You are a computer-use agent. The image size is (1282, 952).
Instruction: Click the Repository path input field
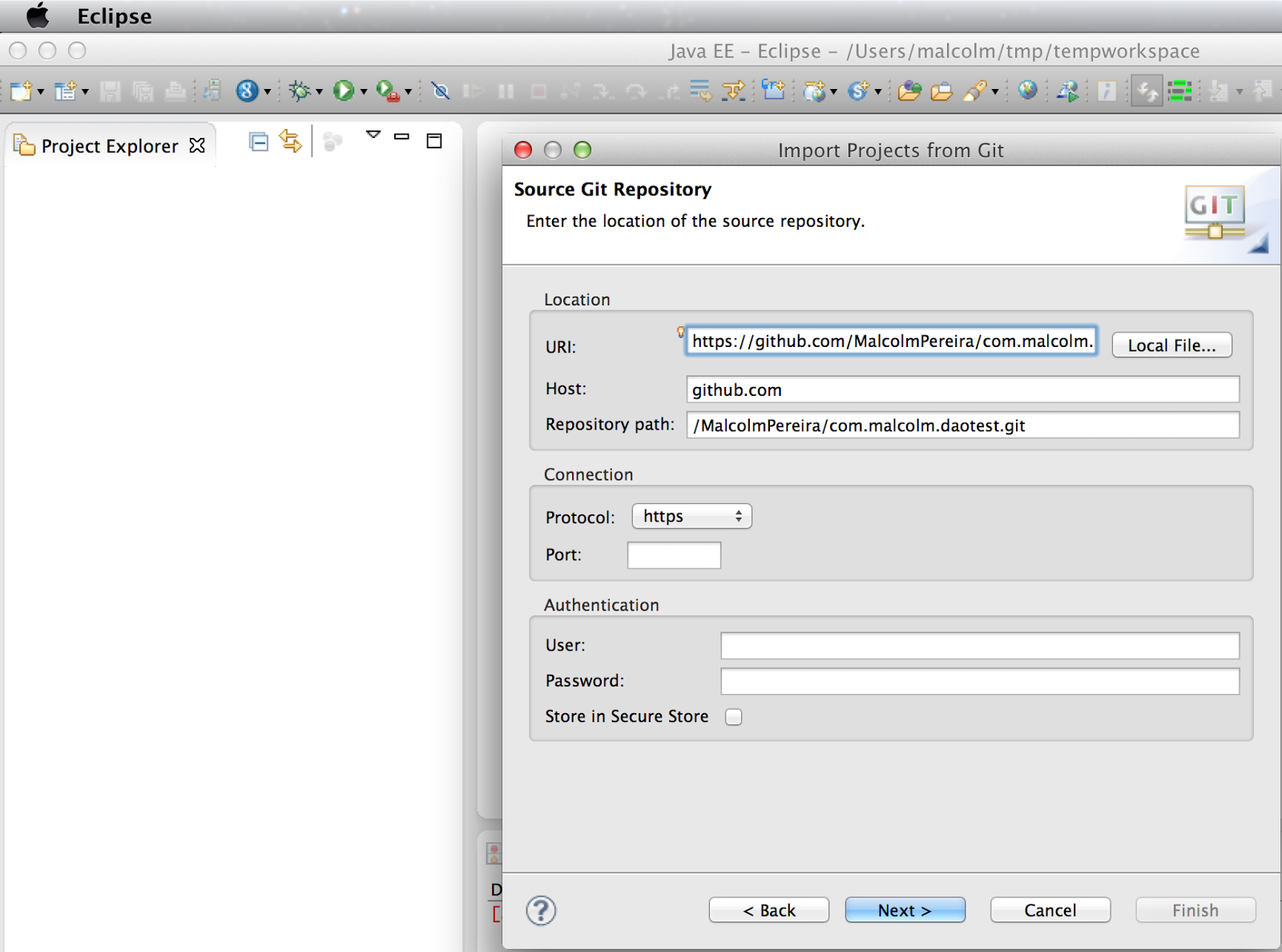tap(962, 426)
